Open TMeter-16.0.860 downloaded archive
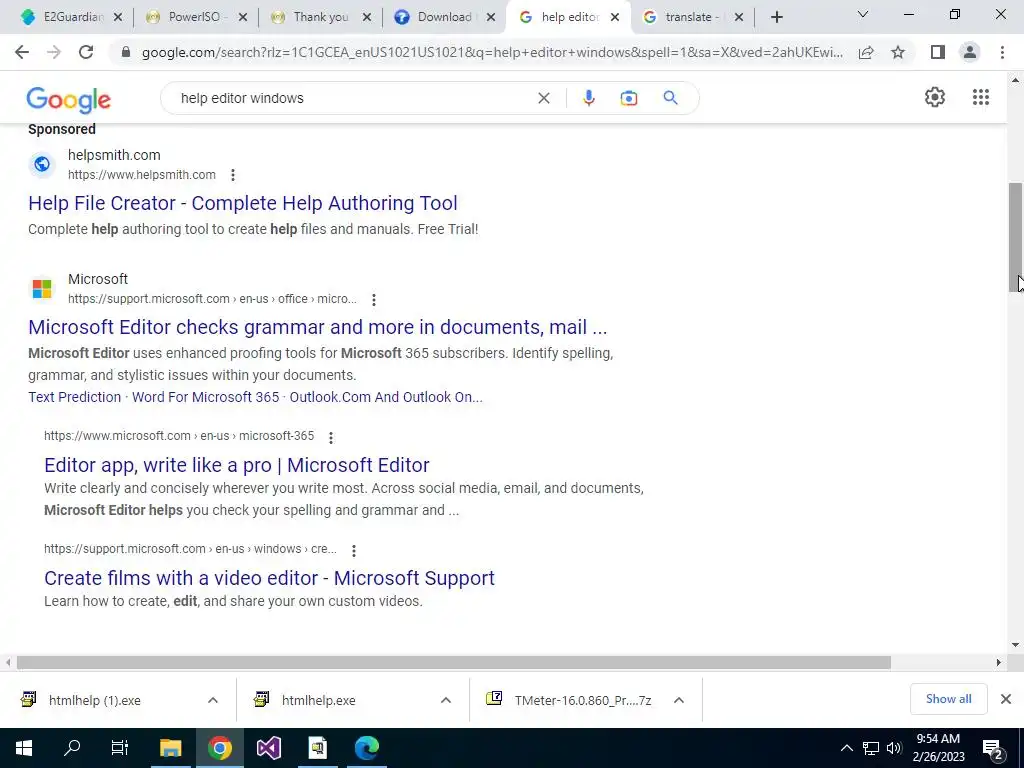The image size is (1024, 768). (583, 700)
